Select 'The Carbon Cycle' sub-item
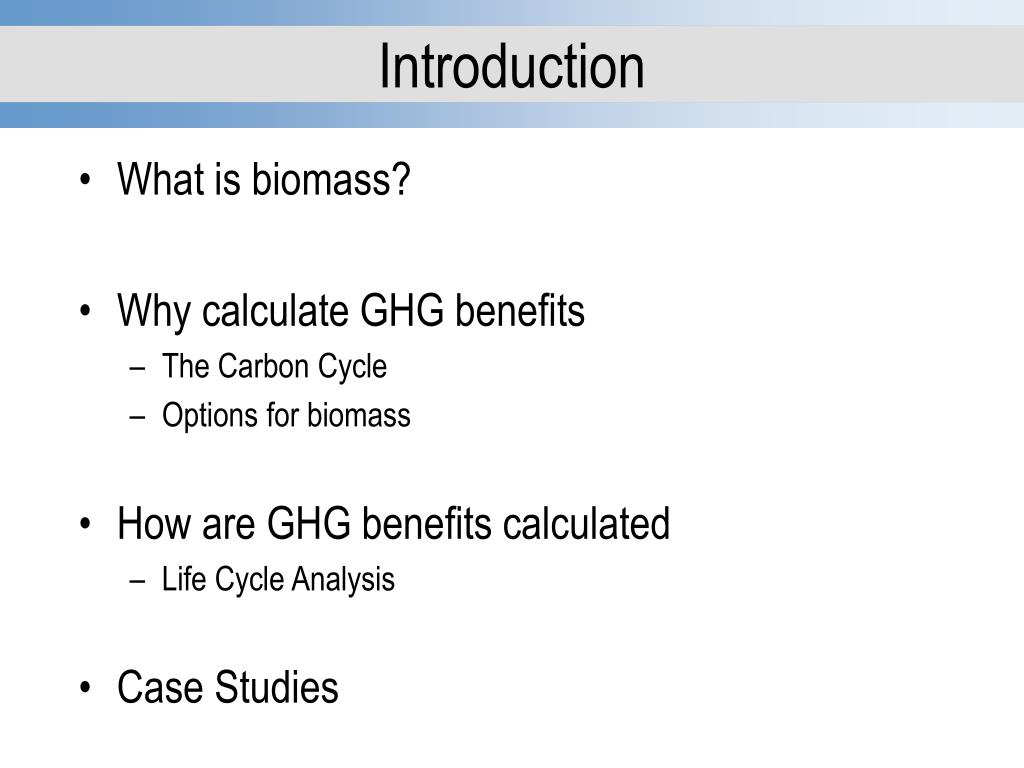 (274, 366)
